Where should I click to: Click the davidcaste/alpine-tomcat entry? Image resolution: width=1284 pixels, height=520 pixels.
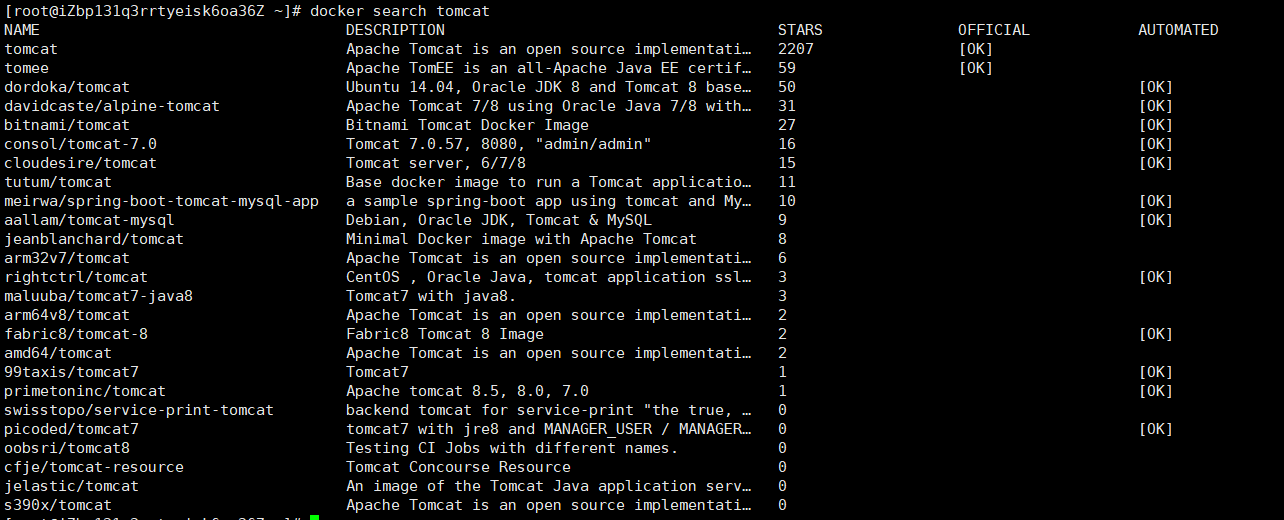pos(112,106)
